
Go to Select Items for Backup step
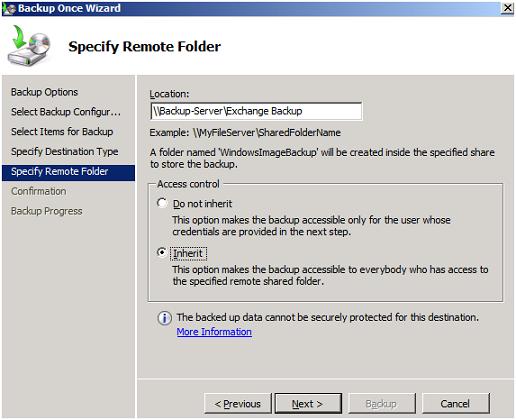point(62,132)
